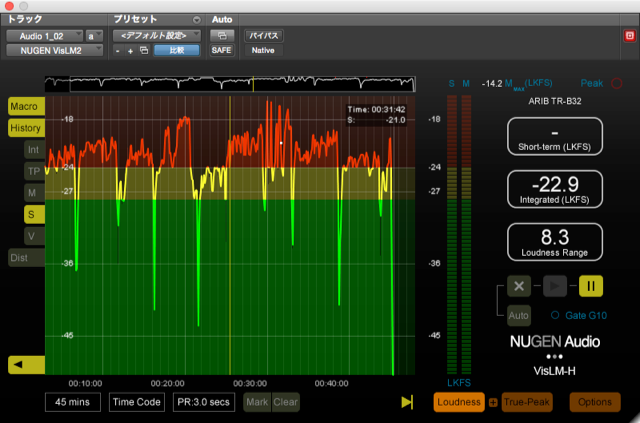Click the Time Code display mode box

pos(137,402)
